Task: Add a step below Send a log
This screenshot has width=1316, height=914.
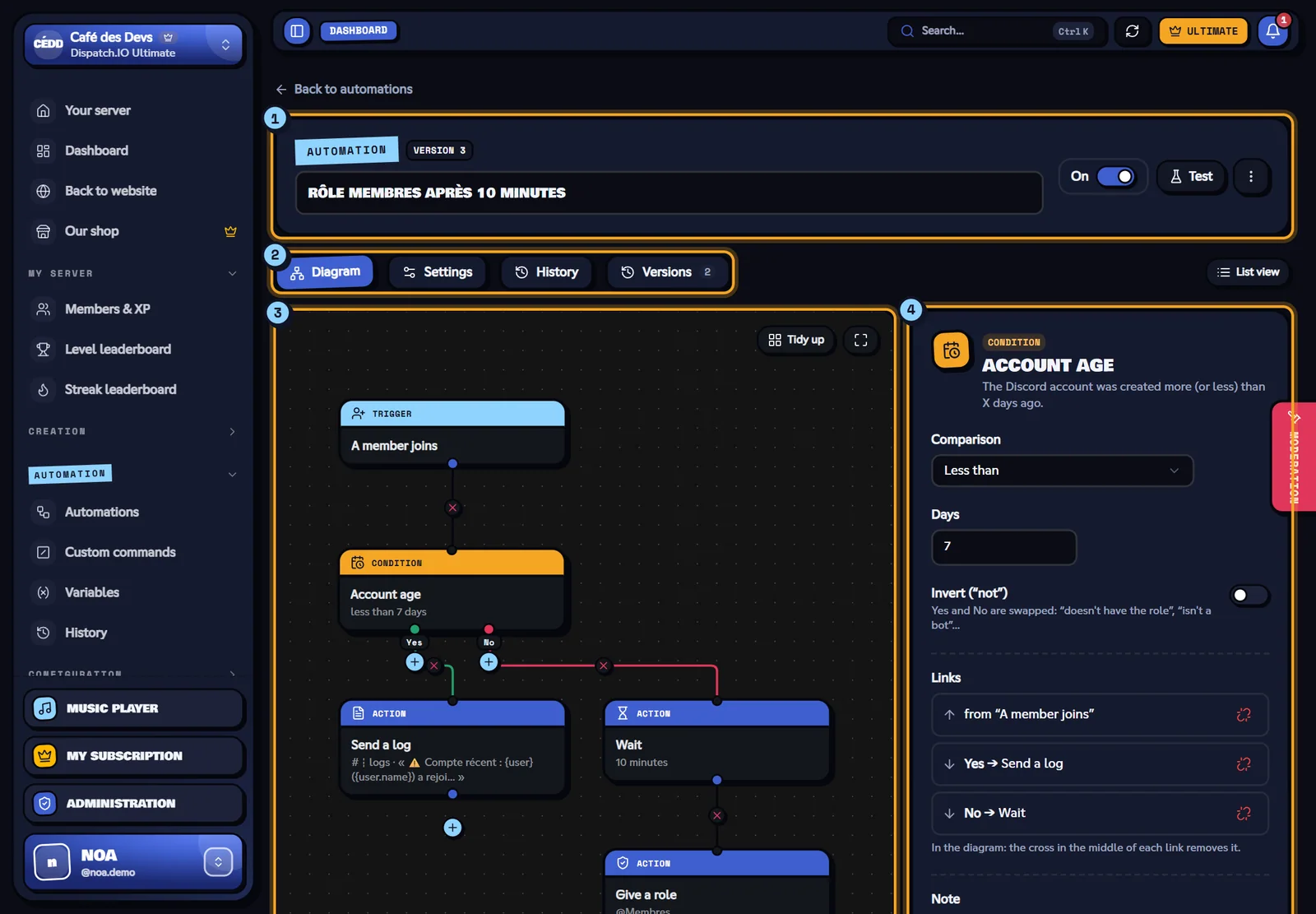Action: point(452,828)
